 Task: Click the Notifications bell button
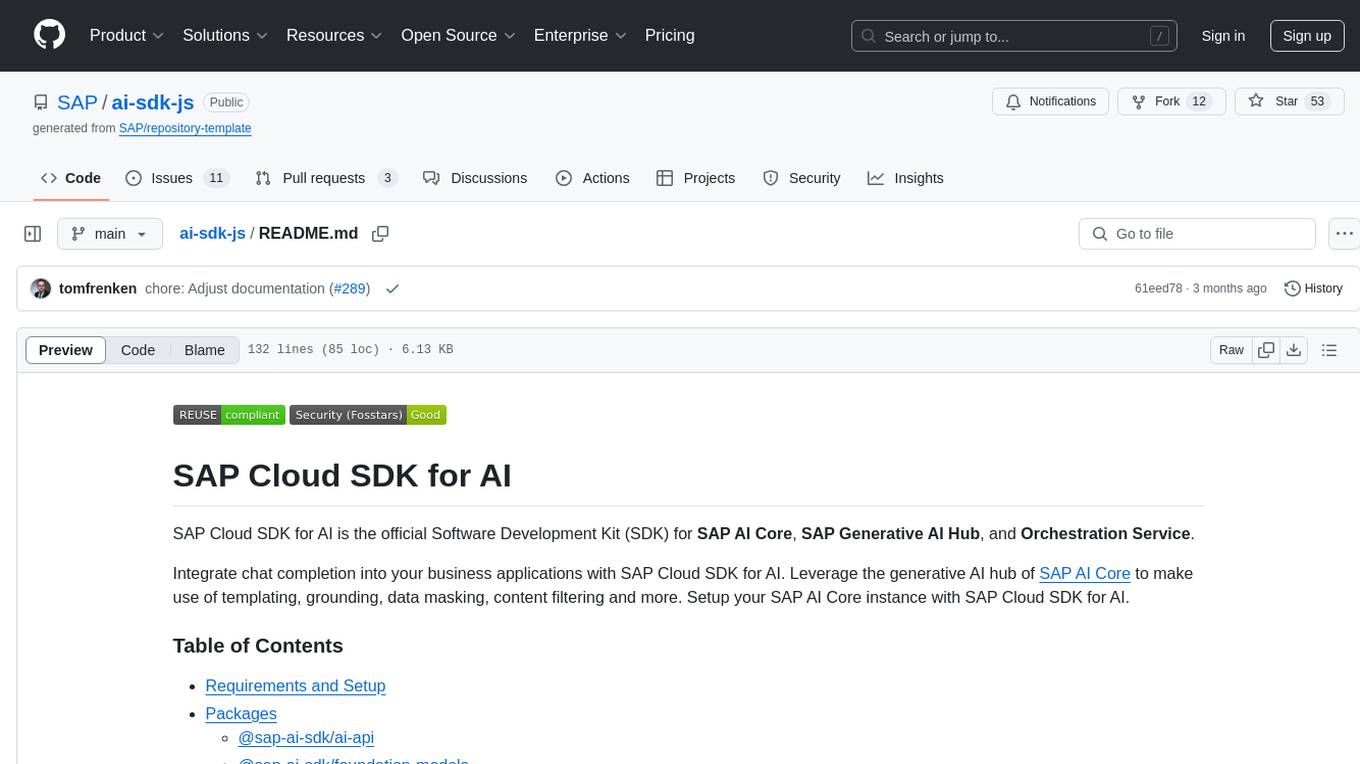[x=1050, y=101]
